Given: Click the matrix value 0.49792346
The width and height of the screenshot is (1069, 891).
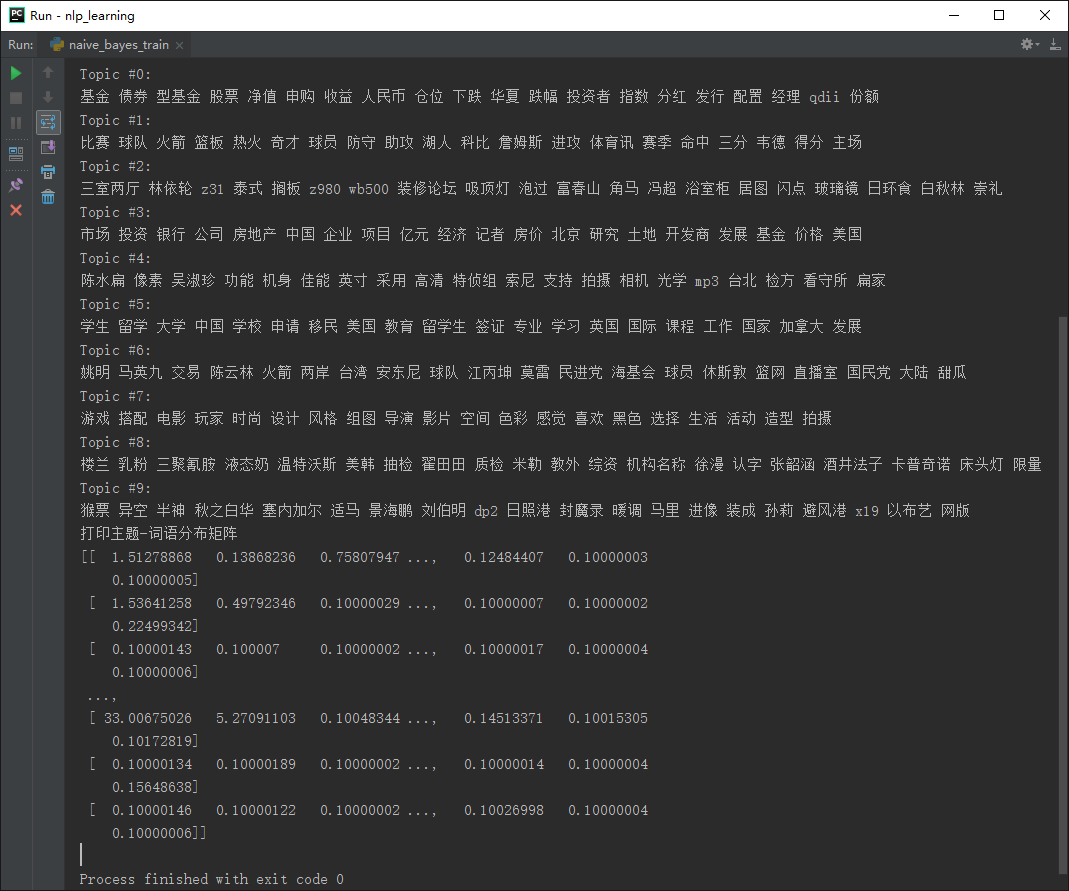Looking at the screenshot, I should point(256,603).
